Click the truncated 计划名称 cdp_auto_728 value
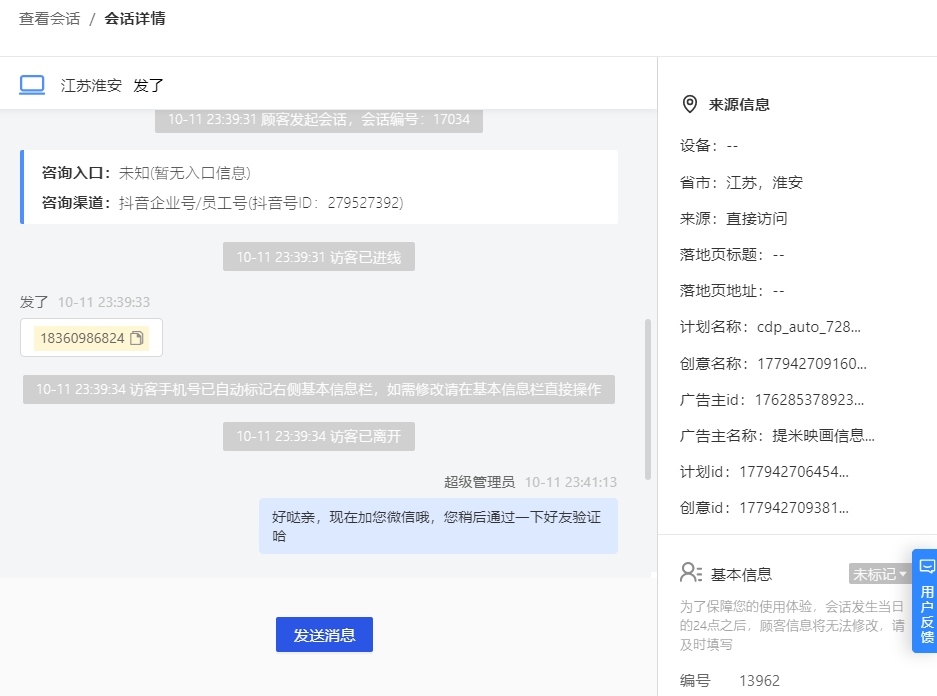Screen dimensions: 937x696 pos(809,327)
